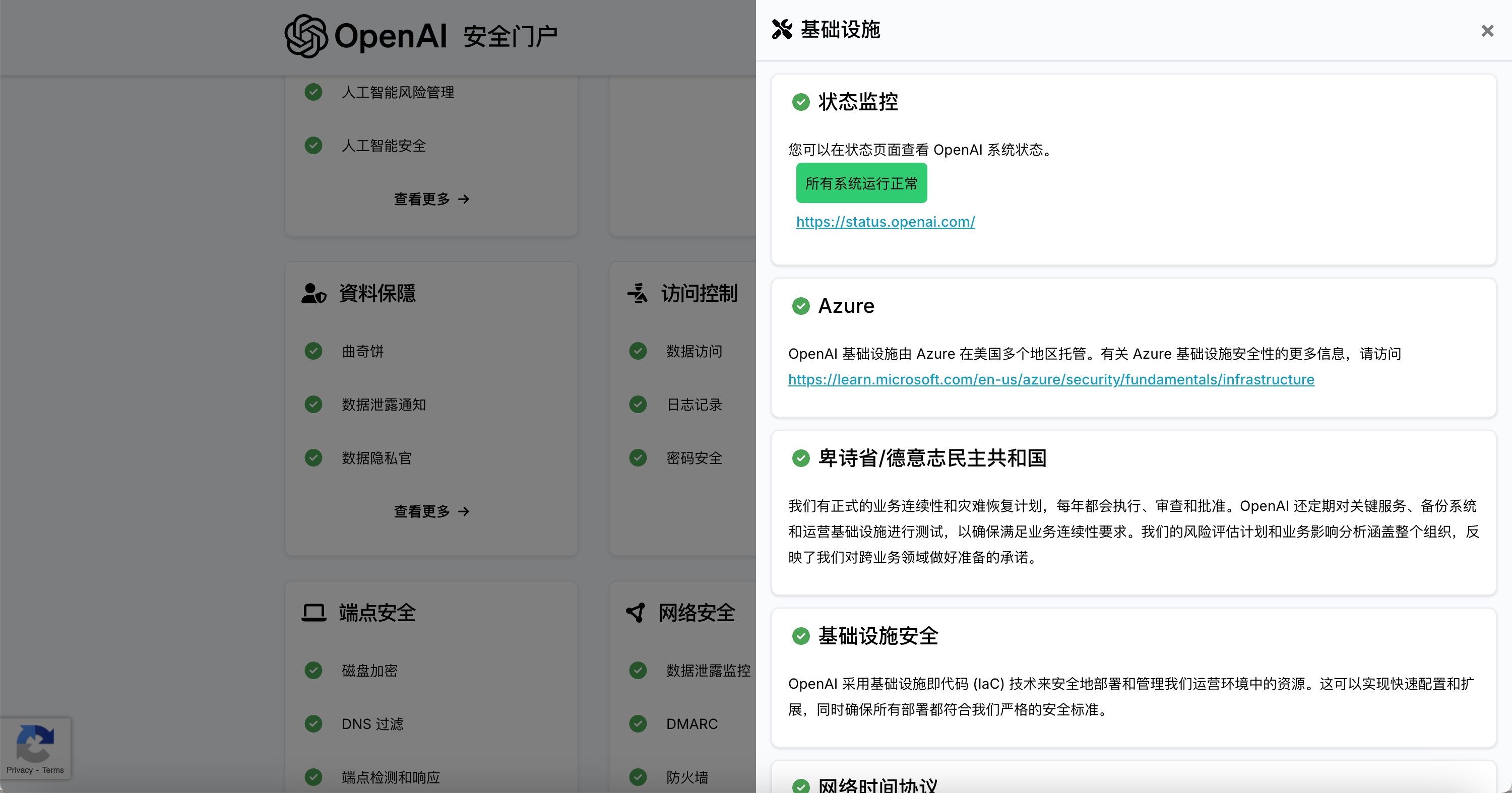Viewport: 1512px width, 793px height.
Task: Click check mark beside 曲奇饼
Action: (313, 351)
